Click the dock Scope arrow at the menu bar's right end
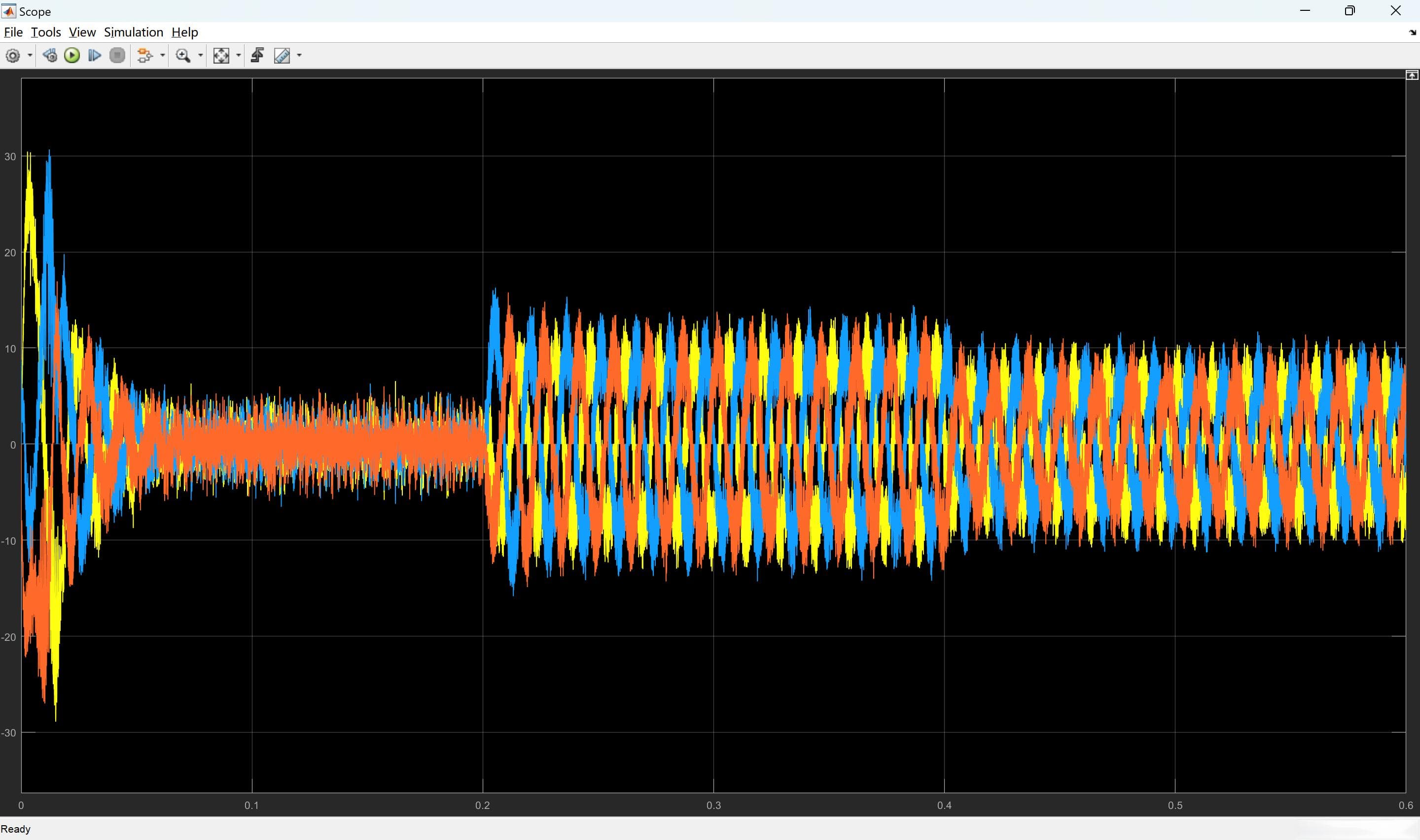This screenshot has width=1420, height=840. click(x=1412, y=33)
